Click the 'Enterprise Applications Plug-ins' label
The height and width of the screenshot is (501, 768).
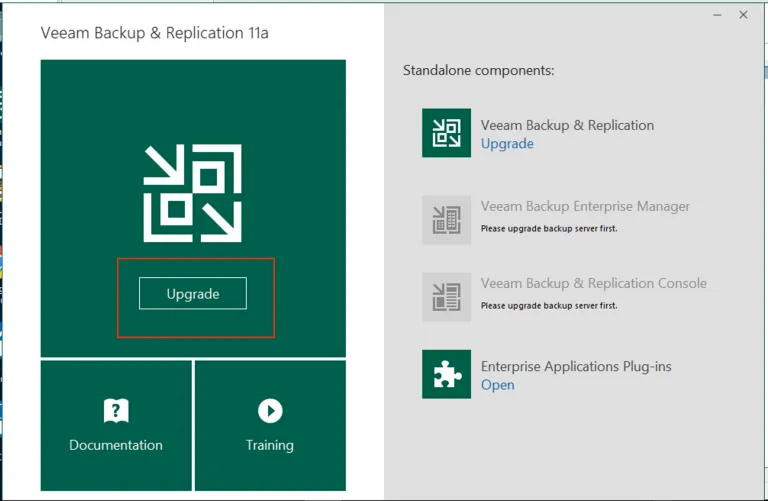[576, 366]
